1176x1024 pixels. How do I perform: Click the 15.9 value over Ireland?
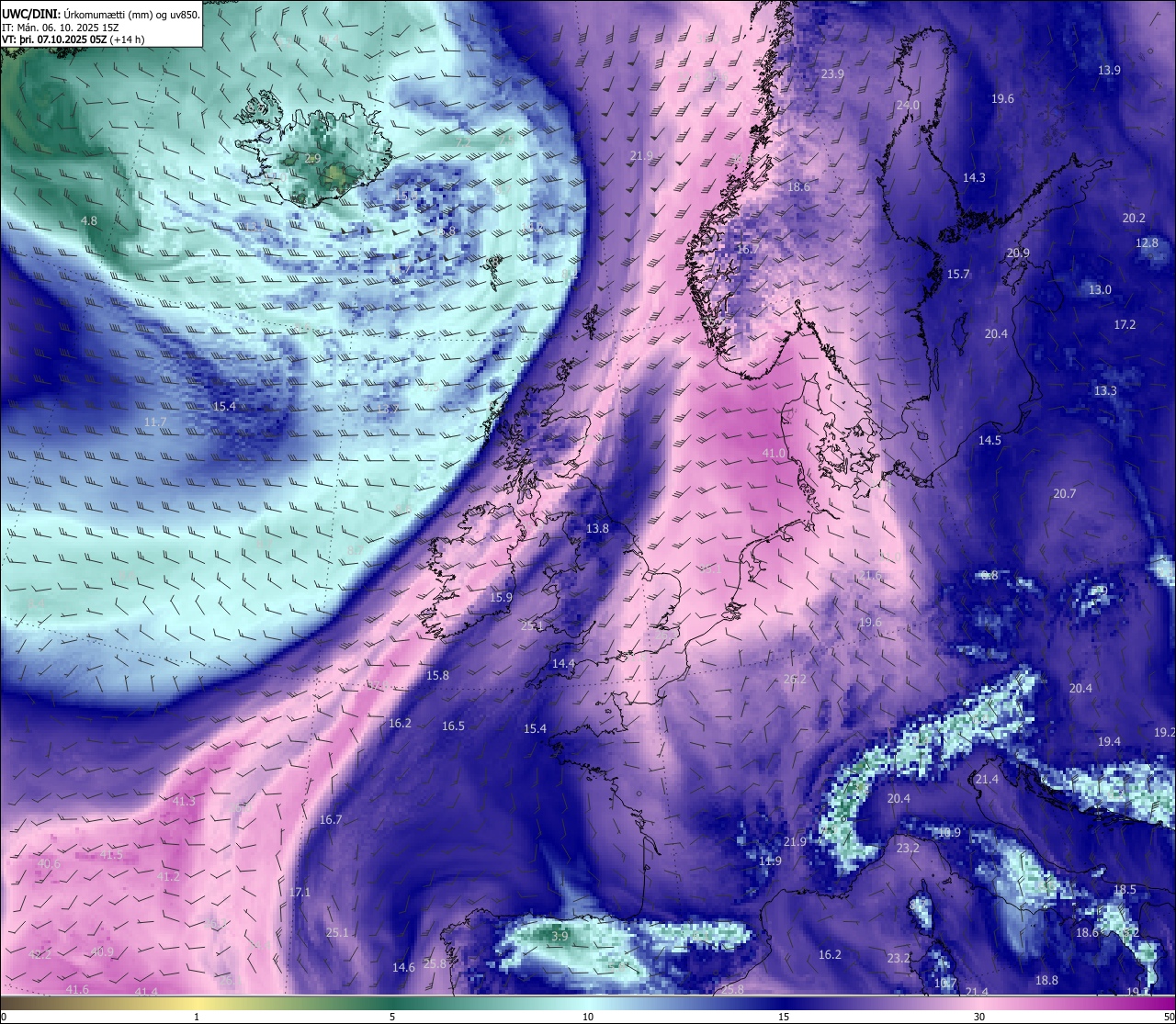pos(501,598)
